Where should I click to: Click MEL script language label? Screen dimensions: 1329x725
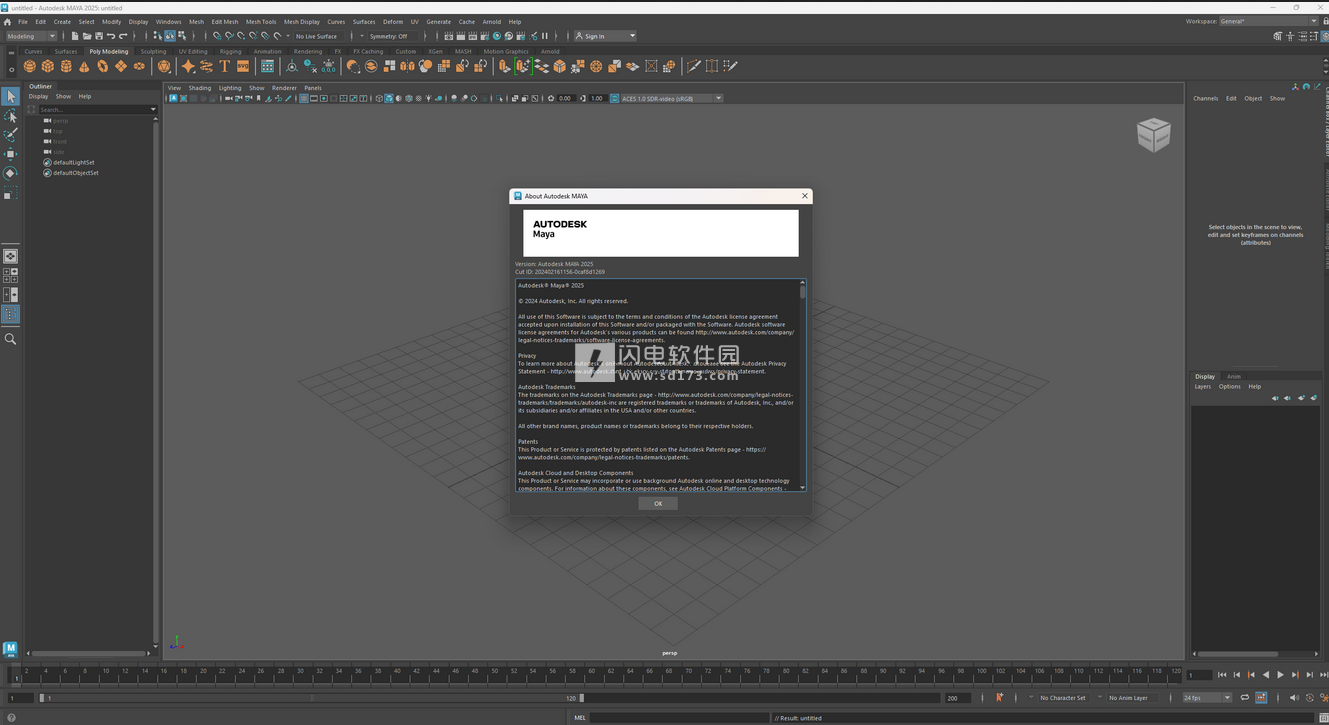[580, 717]
